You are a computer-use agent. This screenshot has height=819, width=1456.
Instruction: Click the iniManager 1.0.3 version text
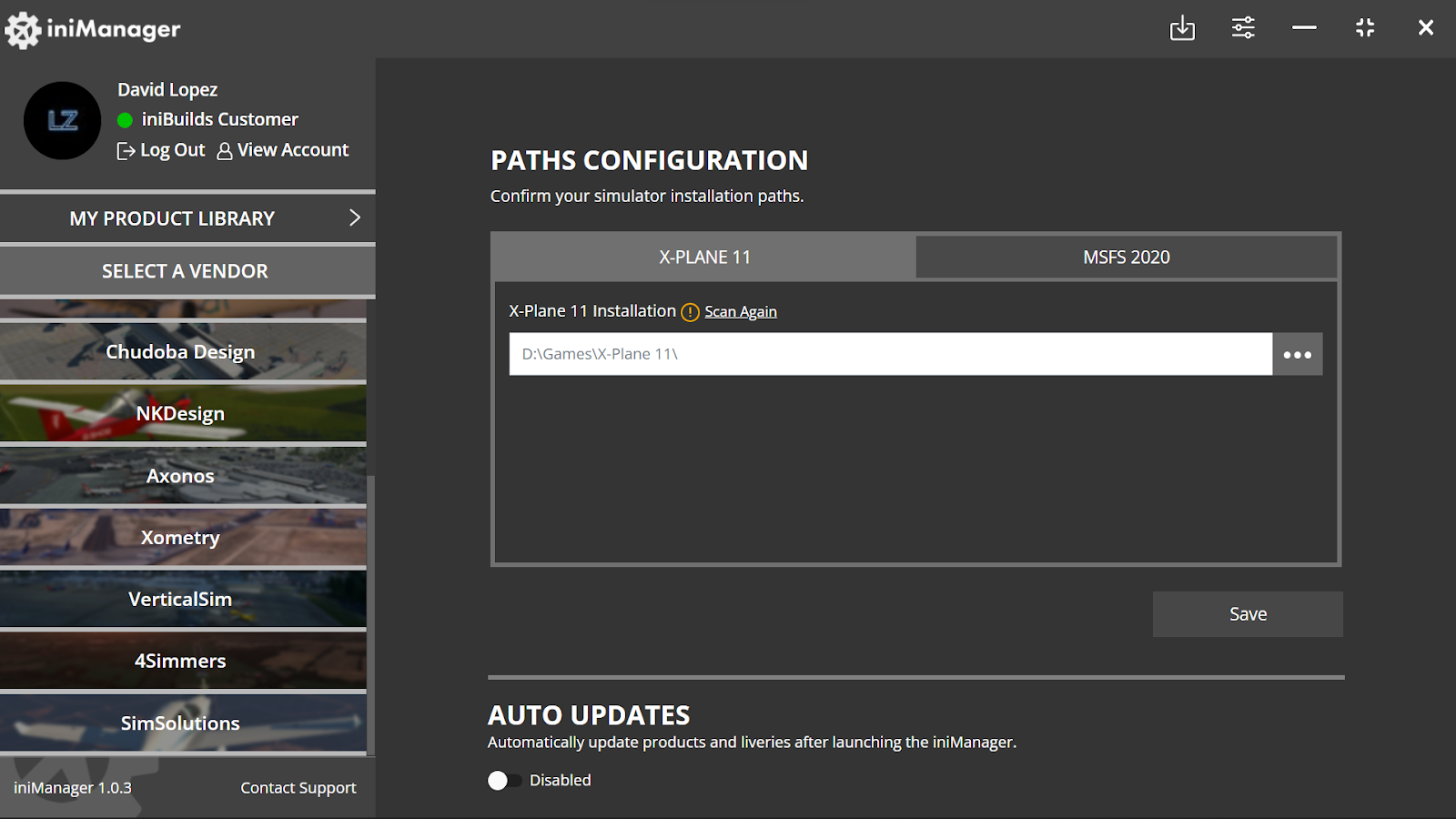[73, 788]
